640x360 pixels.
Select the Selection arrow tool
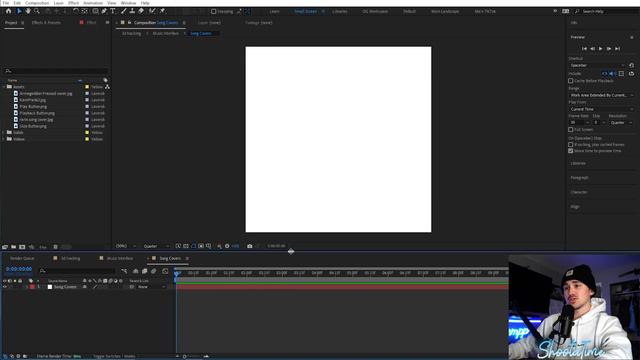(19, 11)
